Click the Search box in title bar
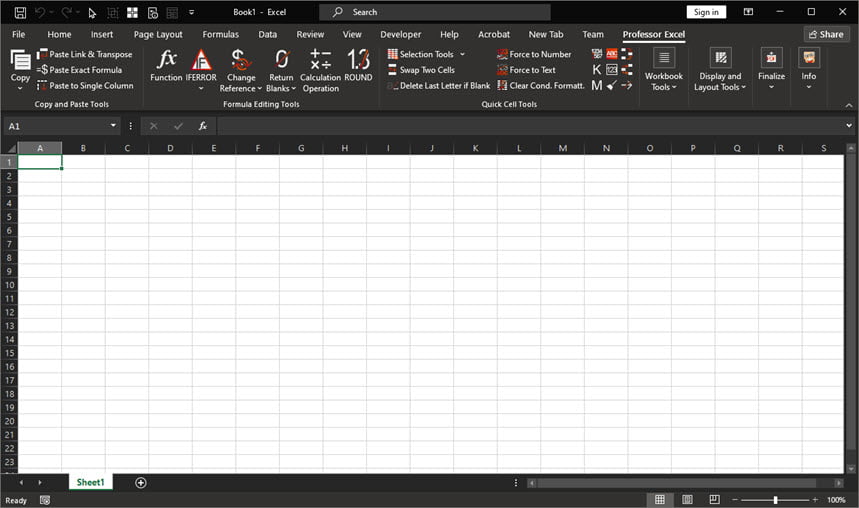Viewport: 859px width, 508px height. point(435,12)
